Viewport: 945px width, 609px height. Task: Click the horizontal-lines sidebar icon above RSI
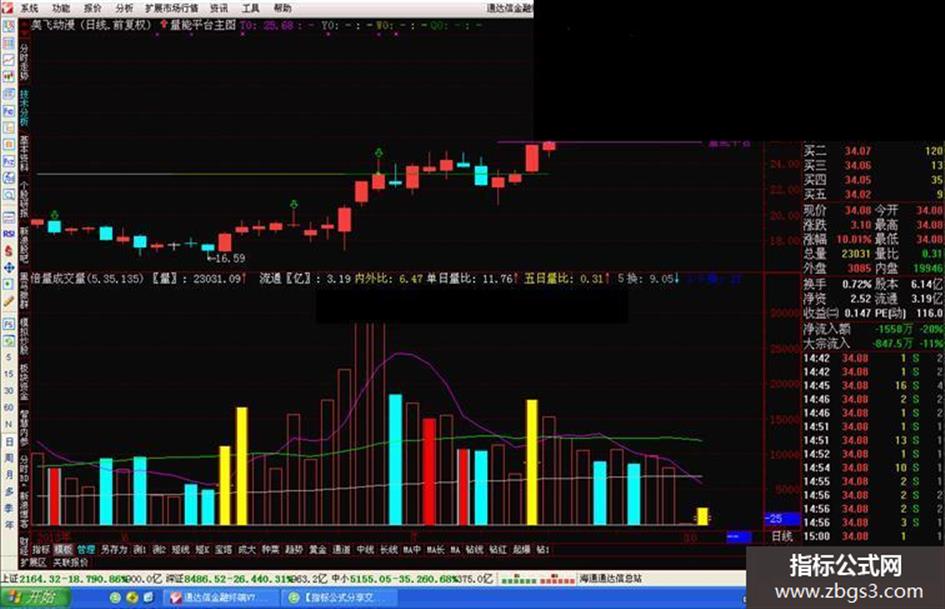[8, 216]
